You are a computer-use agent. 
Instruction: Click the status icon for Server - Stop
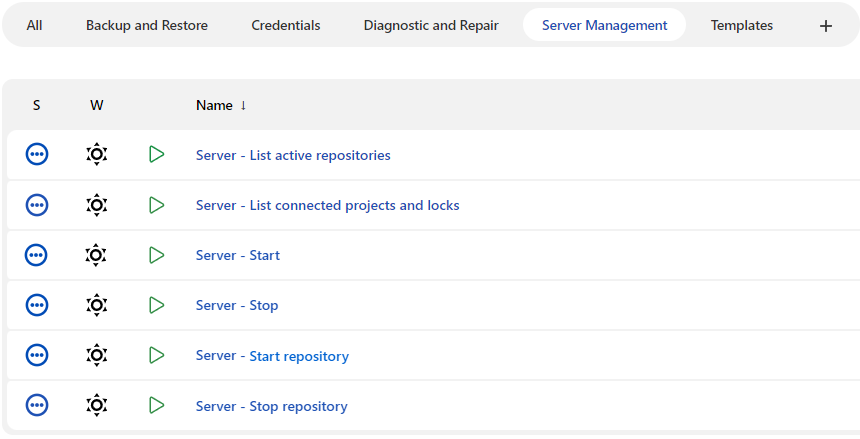pos(37,305)
